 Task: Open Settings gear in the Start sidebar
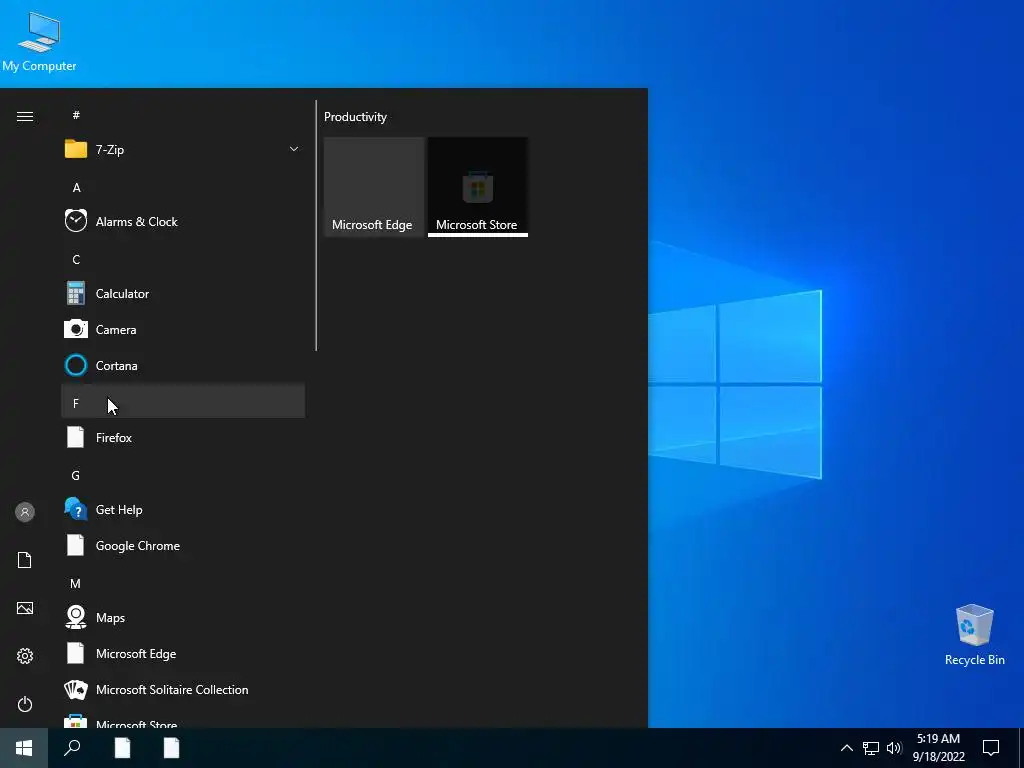25,656
